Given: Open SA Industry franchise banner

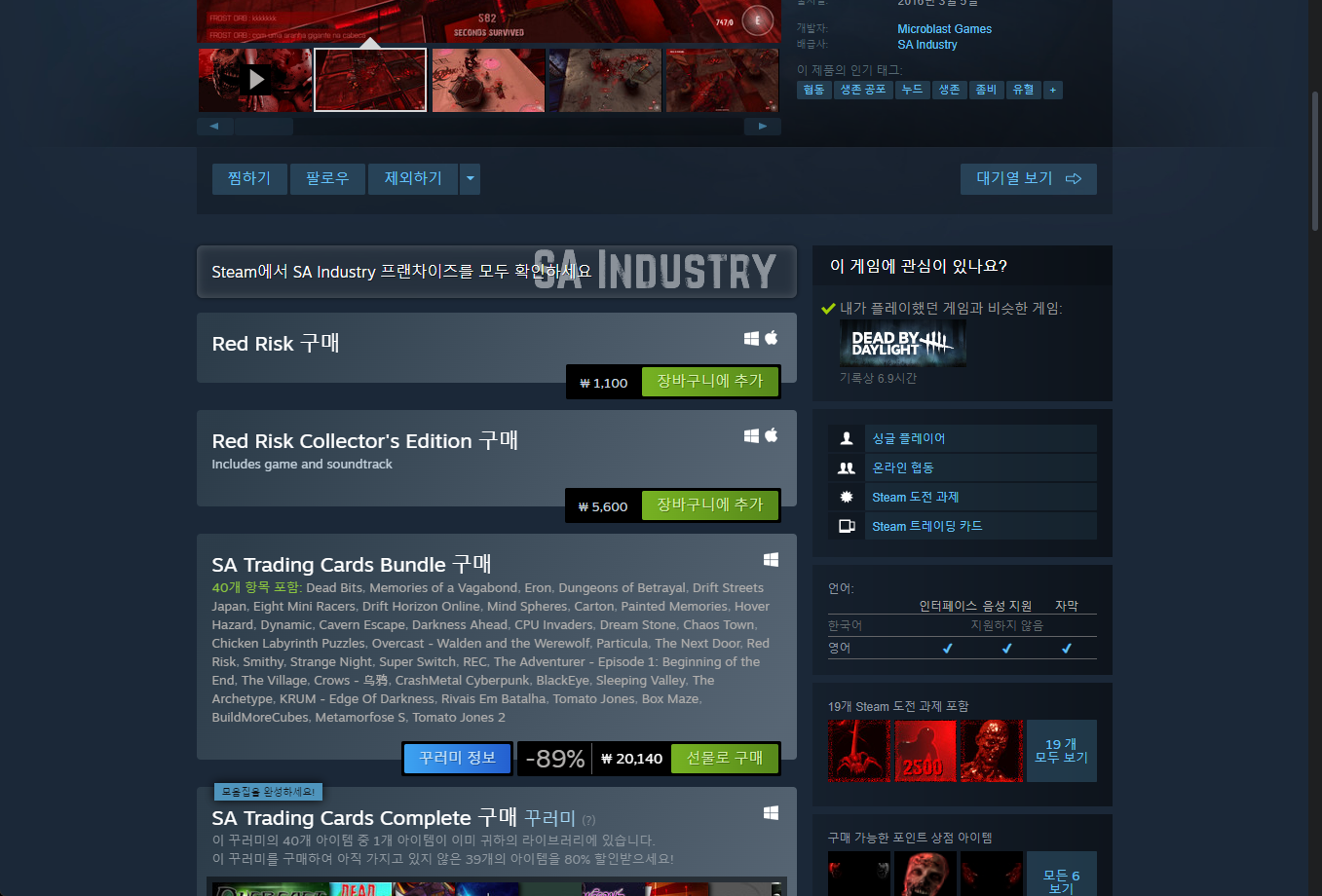Looking at the screenshot, I should coord(497,271).
